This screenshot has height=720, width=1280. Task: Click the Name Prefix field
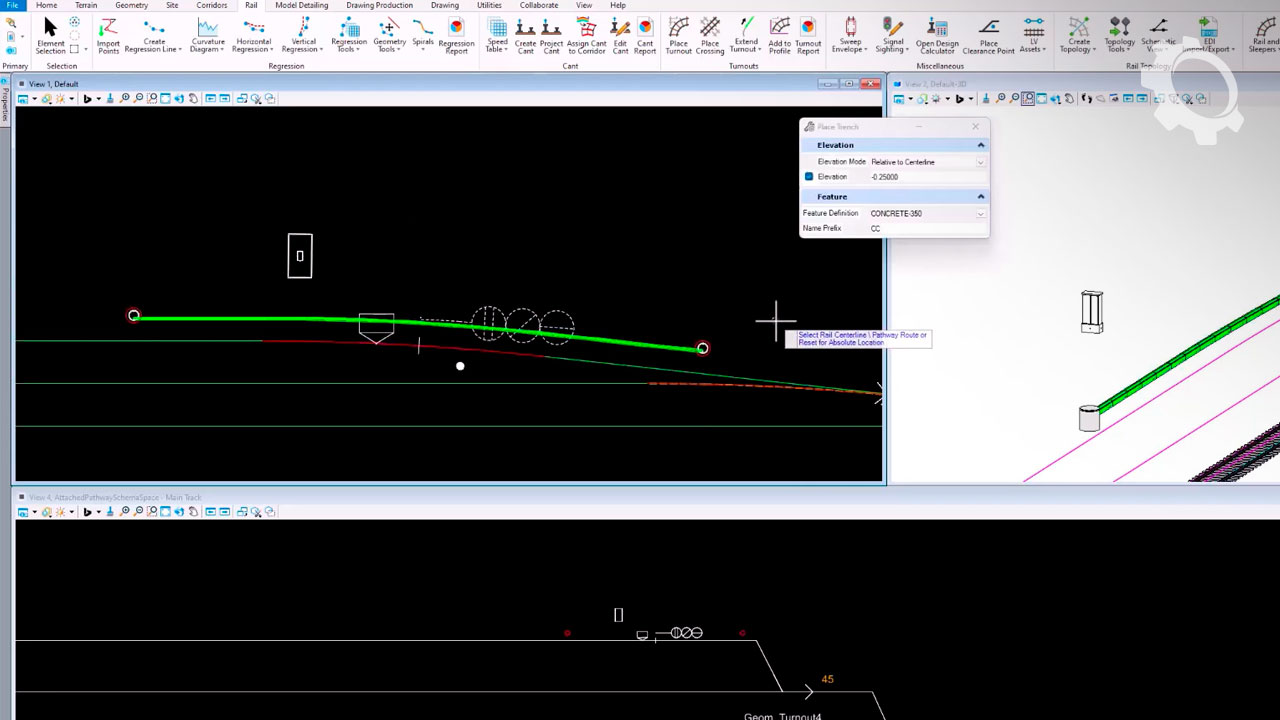[x=926, y=229]
